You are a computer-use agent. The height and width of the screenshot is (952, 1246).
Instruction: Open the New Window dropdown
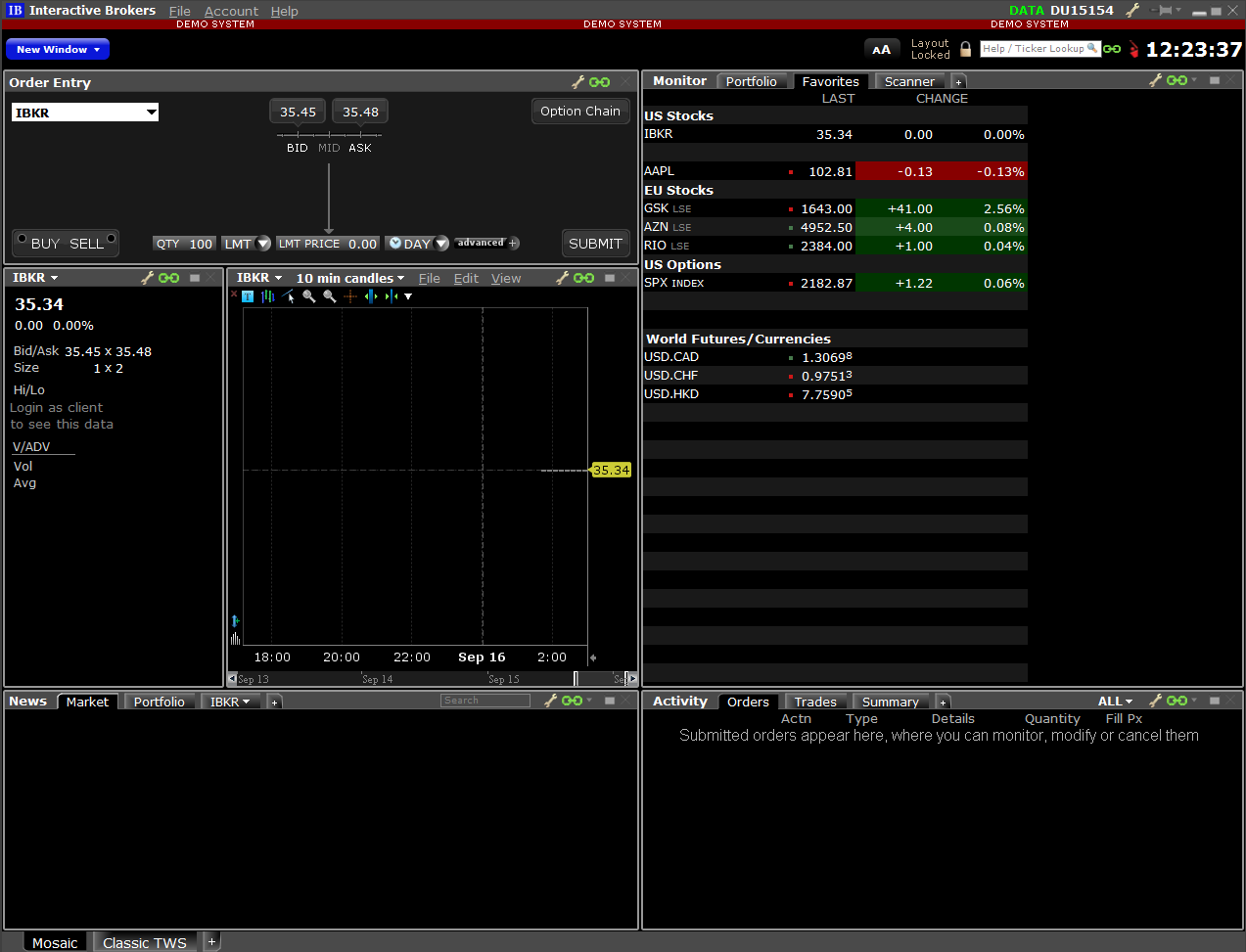click(x=58, y=49)
